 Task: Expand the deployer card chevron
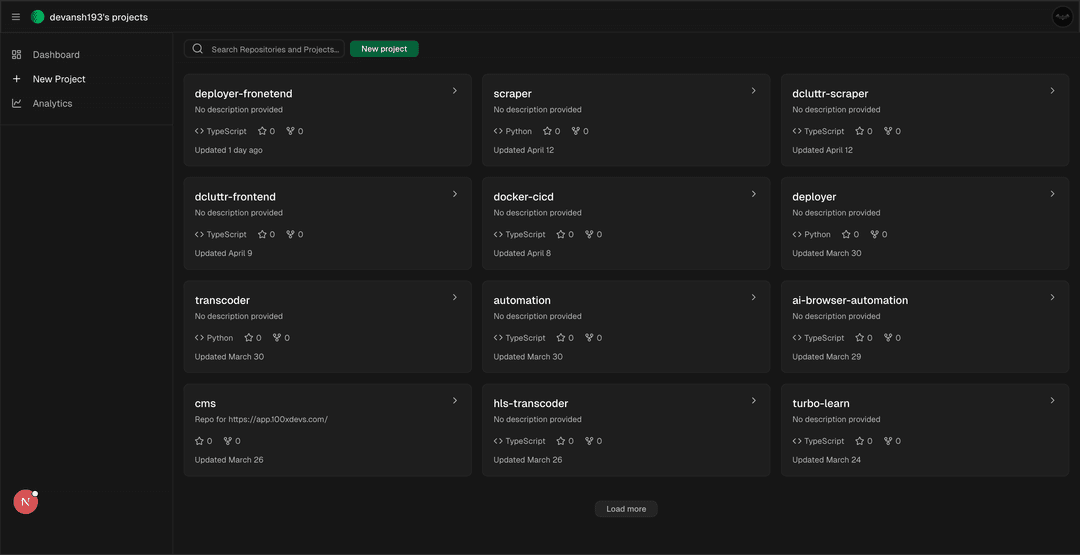(1052, 193)
